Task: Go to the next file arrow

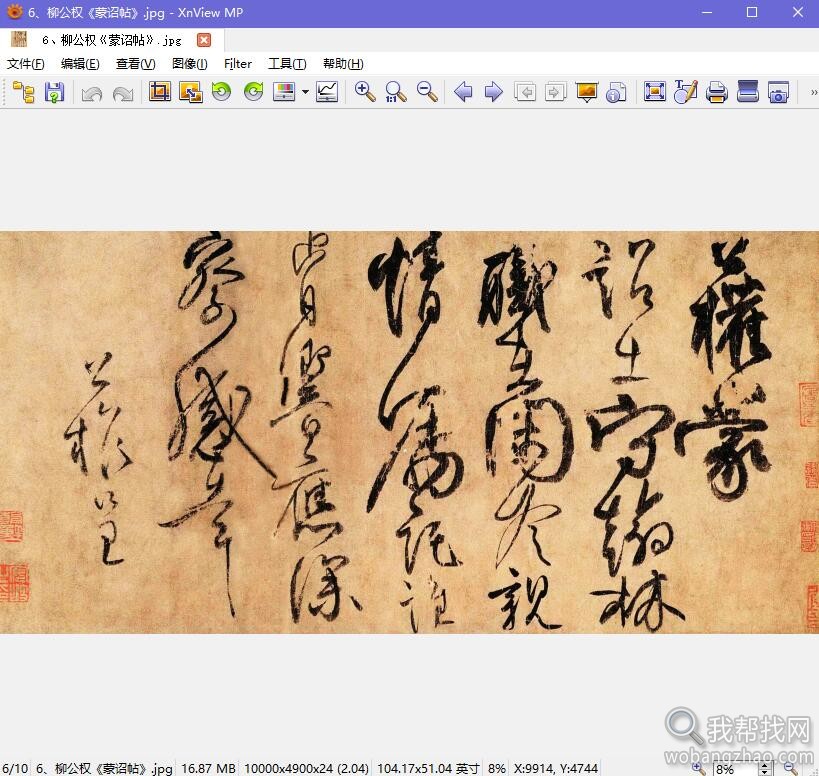Action: pyautogui.click(x=494, y=92)
